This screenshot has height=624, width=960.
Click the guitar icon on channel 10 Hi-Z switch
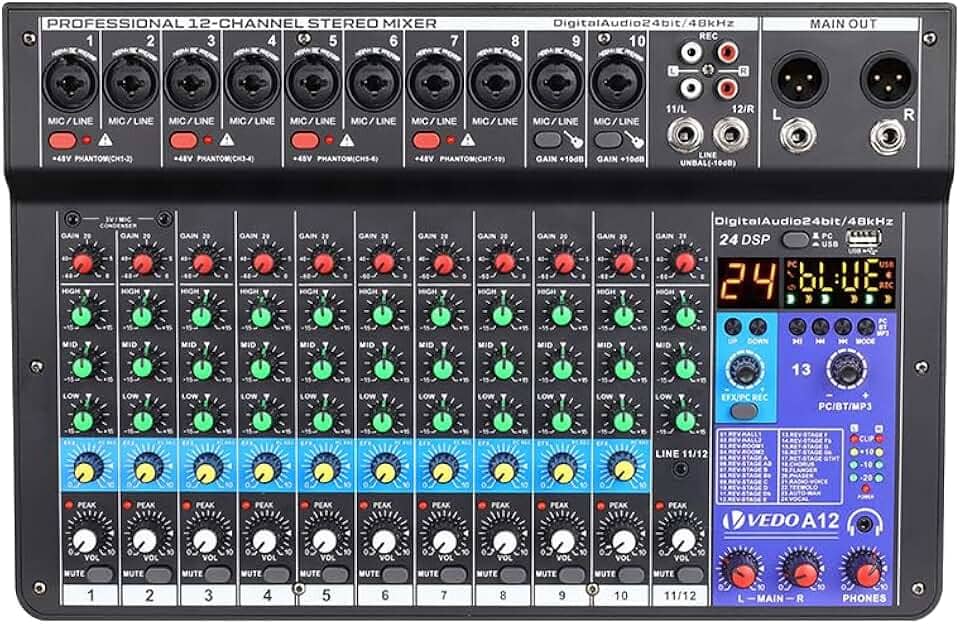637,139
